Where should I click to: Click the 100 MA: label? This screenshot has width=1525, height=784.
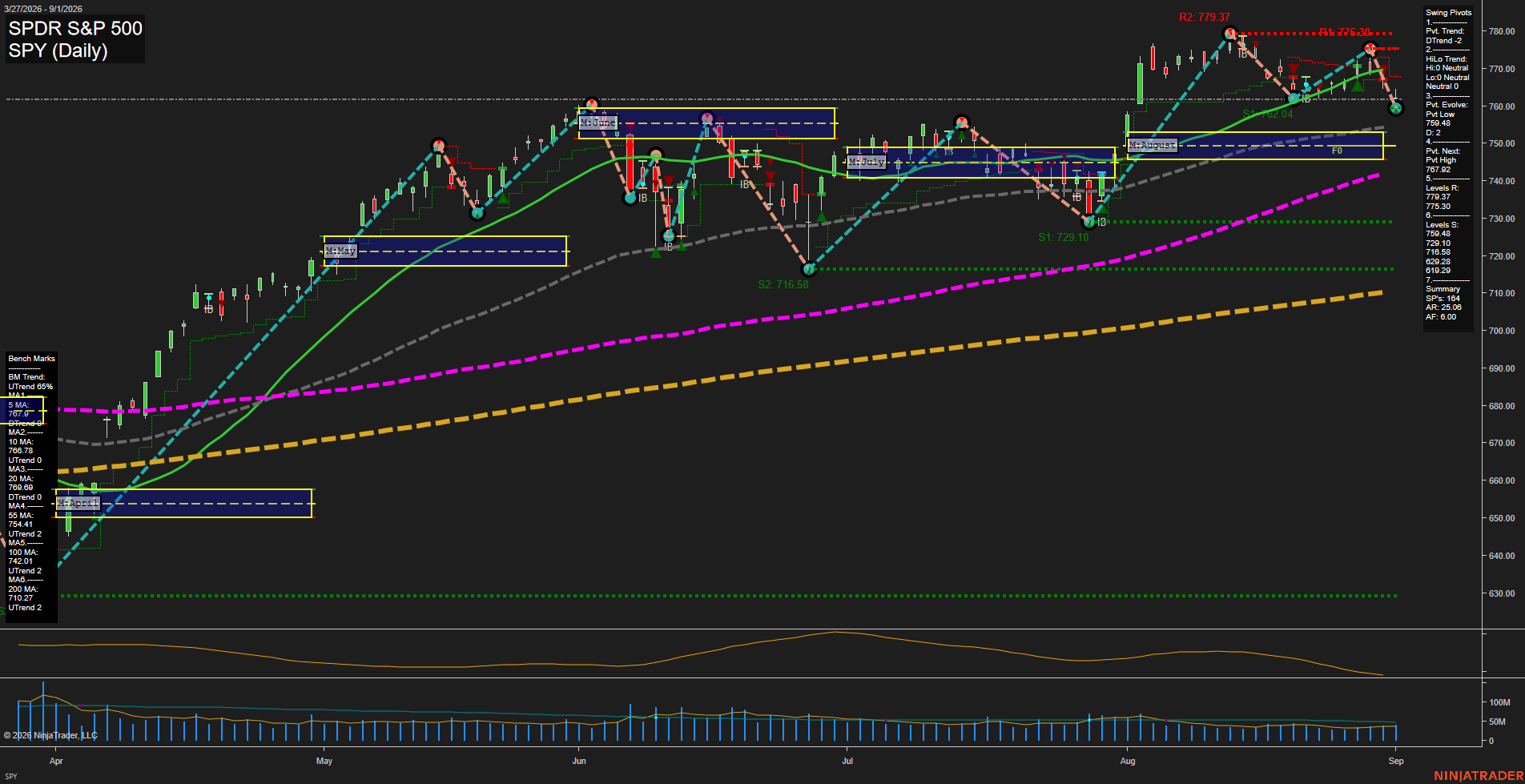point(22,553)
